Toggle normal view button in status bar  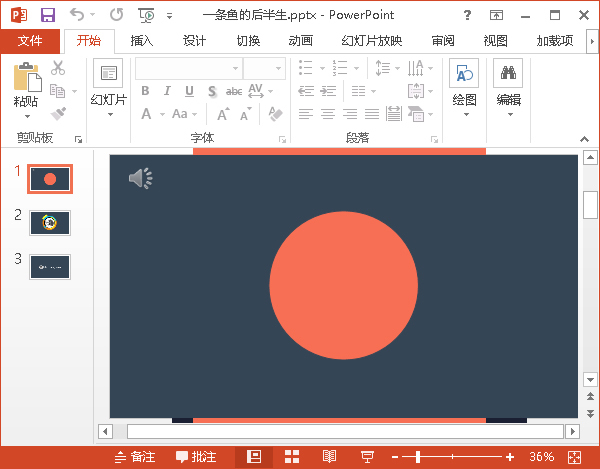click(254, 457)
